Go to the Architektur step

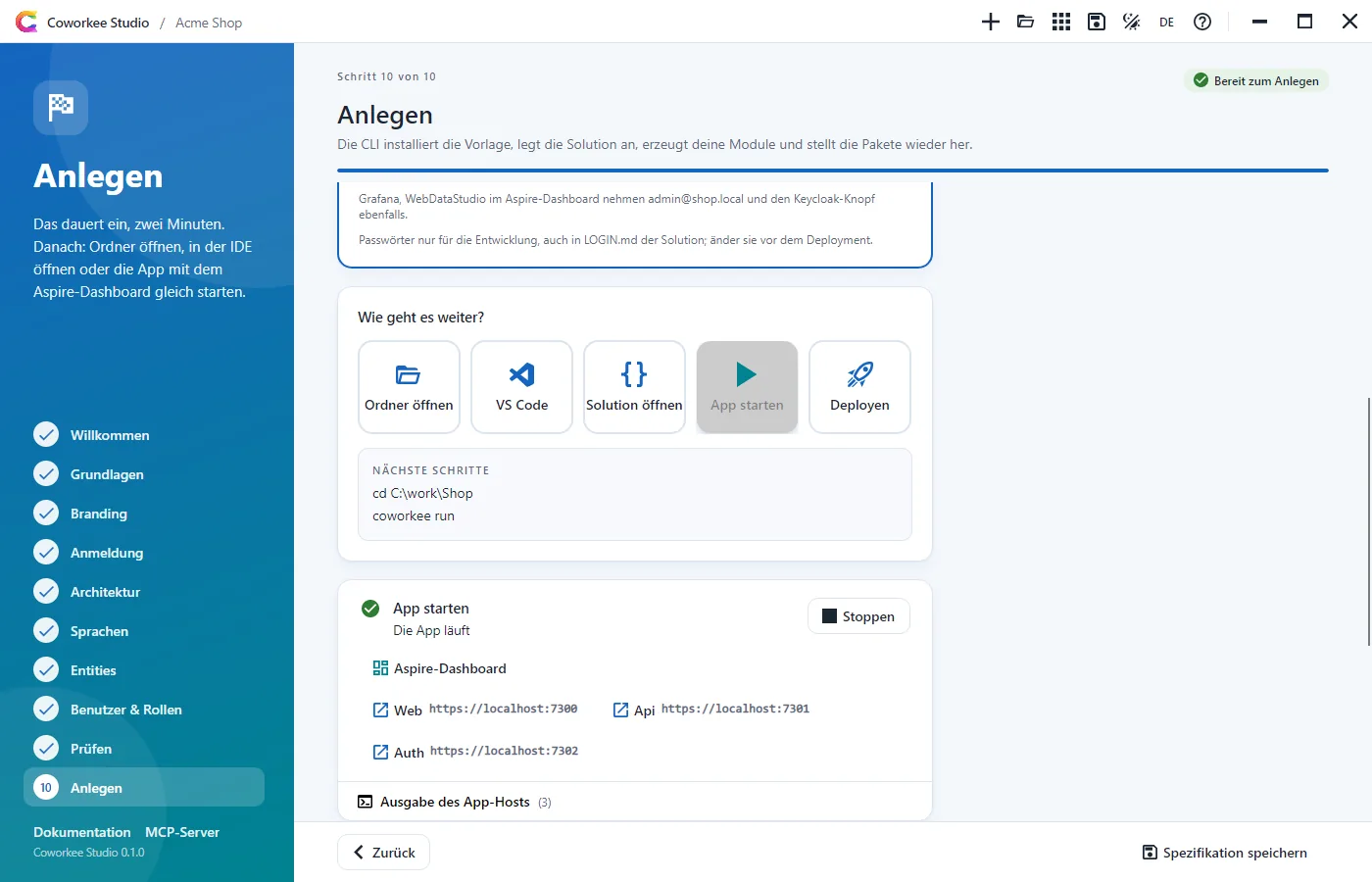click(x=144, y=592)
